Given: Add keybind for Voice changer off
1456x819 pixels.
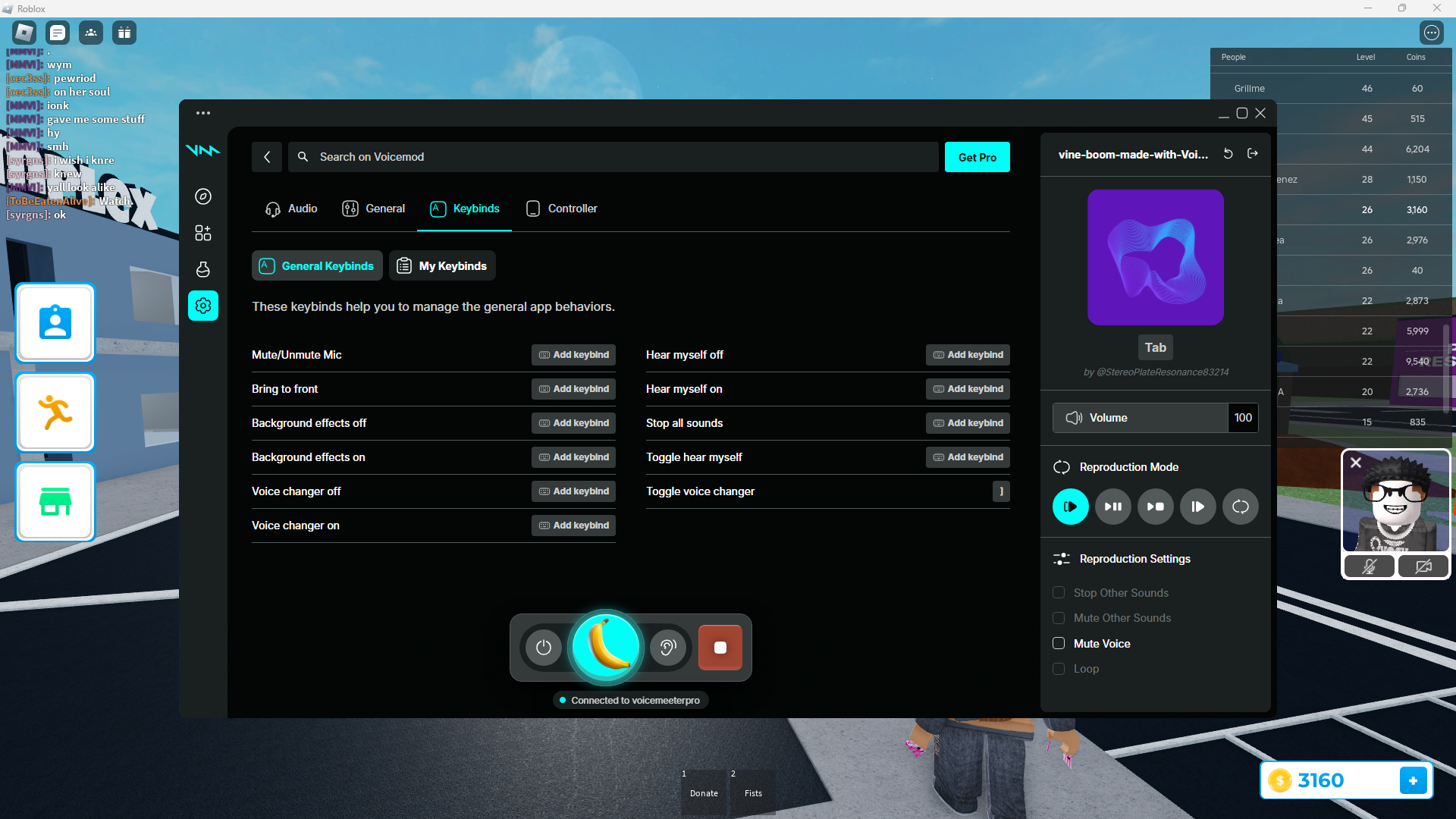Looking at the screenshot, I should [573, 491].
